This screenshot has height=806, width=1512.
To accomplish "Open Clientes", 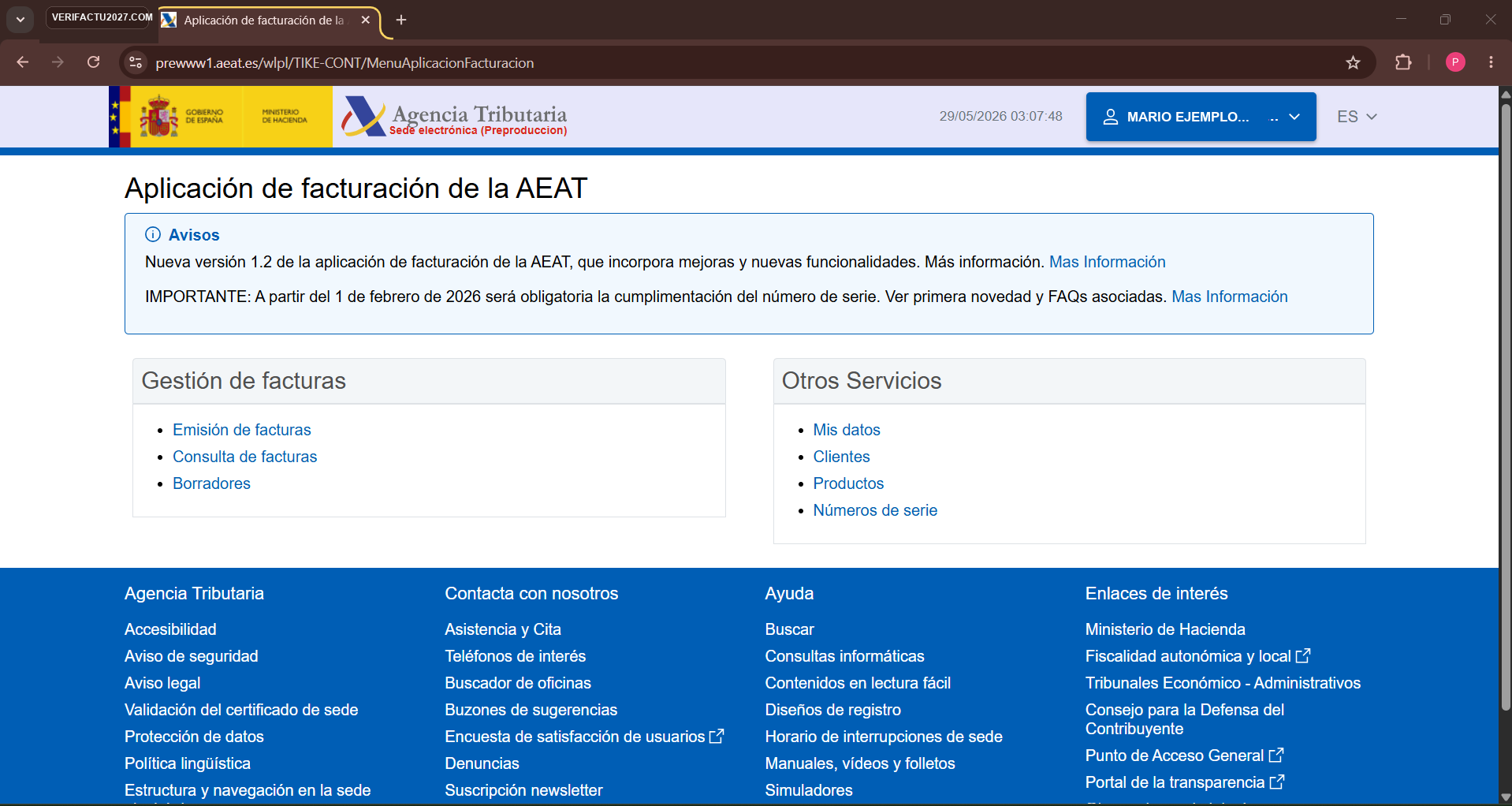I will coord(841,457).
